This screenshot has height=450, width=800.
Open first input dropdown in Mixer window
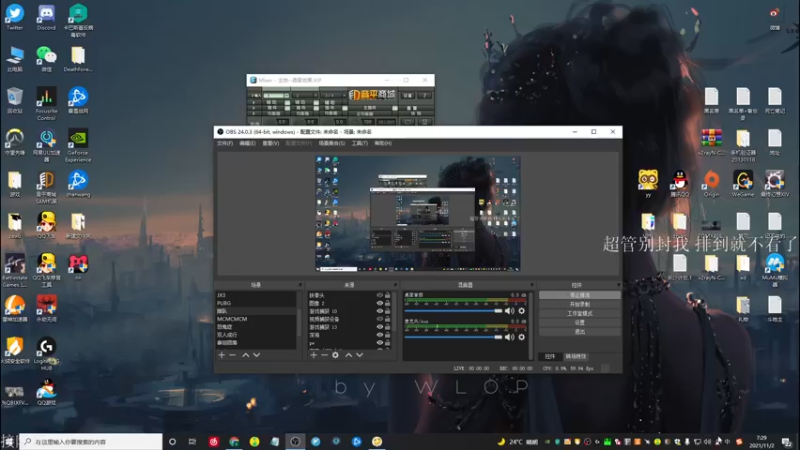276,95
